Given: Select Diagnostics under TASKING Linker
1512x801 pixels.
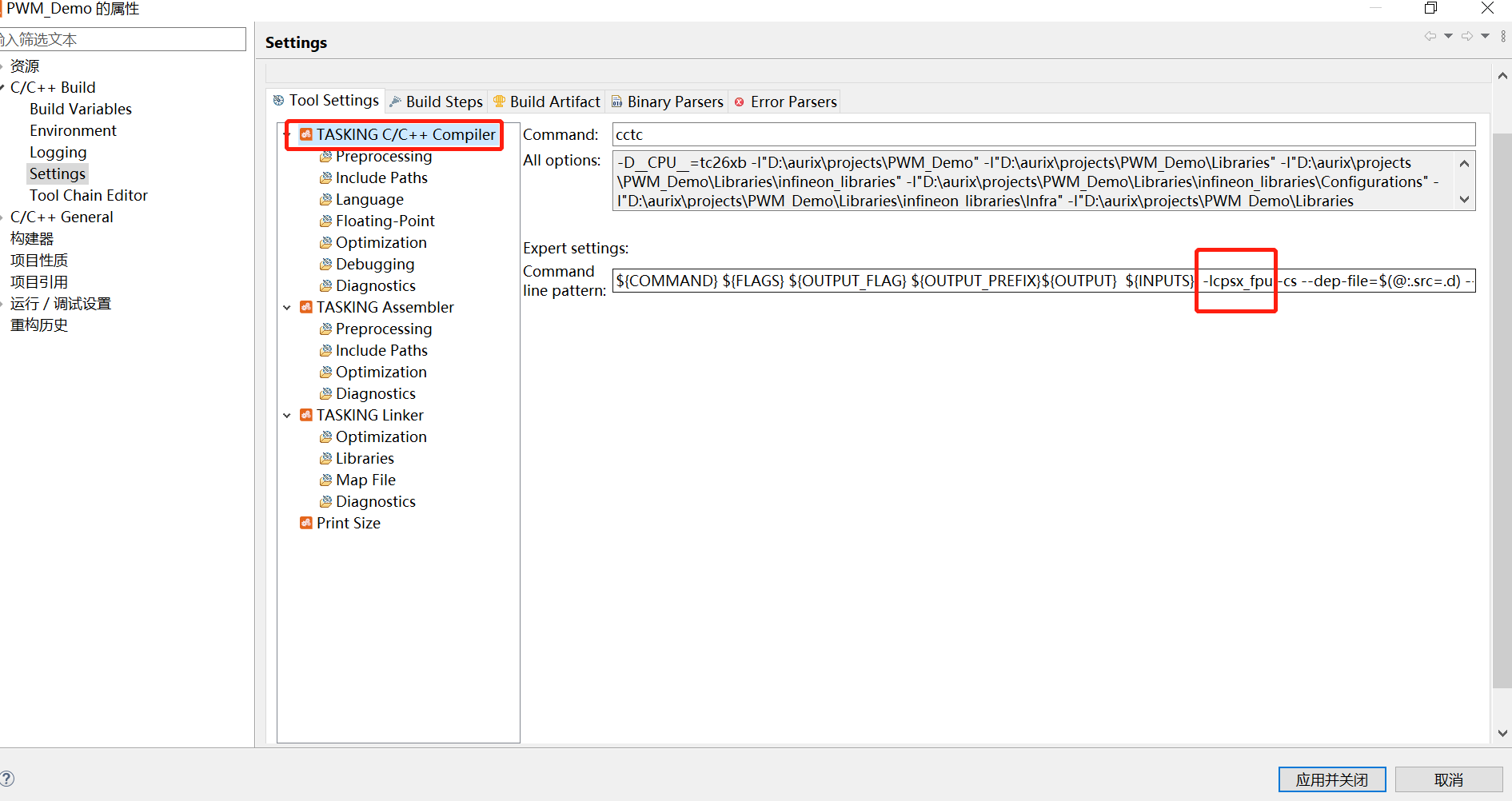Looking at the screenshot, I should [376, 501].
